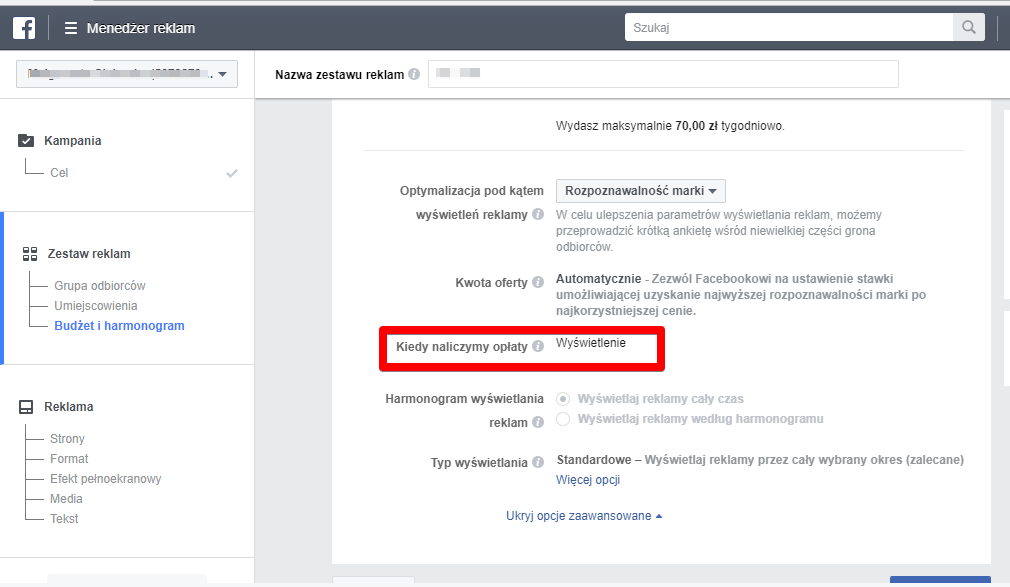Click the checkmark next to Cel
The width and height of the screenshot is (1010, 587).
232,173
